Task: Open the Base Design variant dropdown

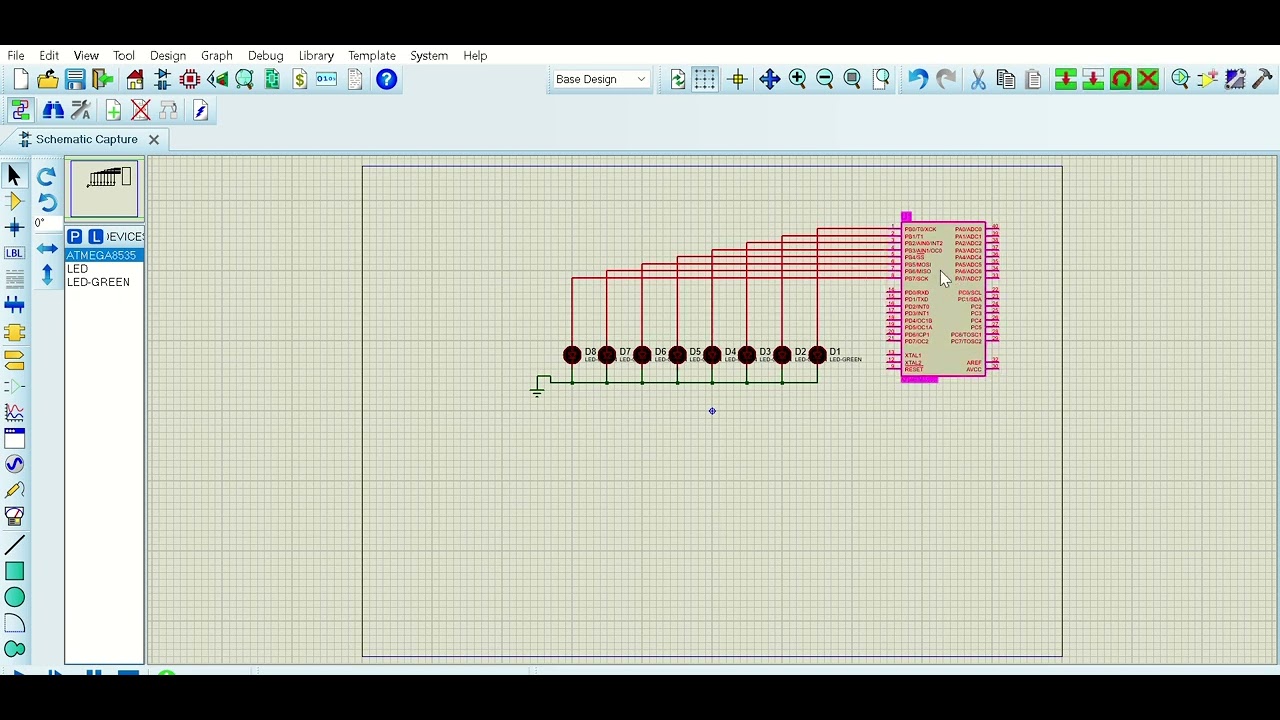Action: (601, 80)
